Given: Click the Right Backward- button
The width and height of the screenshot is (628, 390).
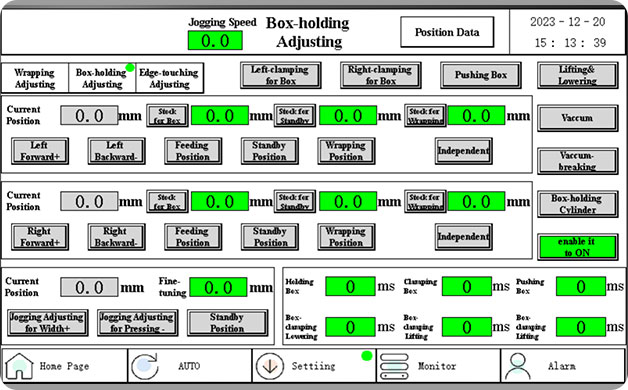Looking at the screenshot, I should click(116, 237).
